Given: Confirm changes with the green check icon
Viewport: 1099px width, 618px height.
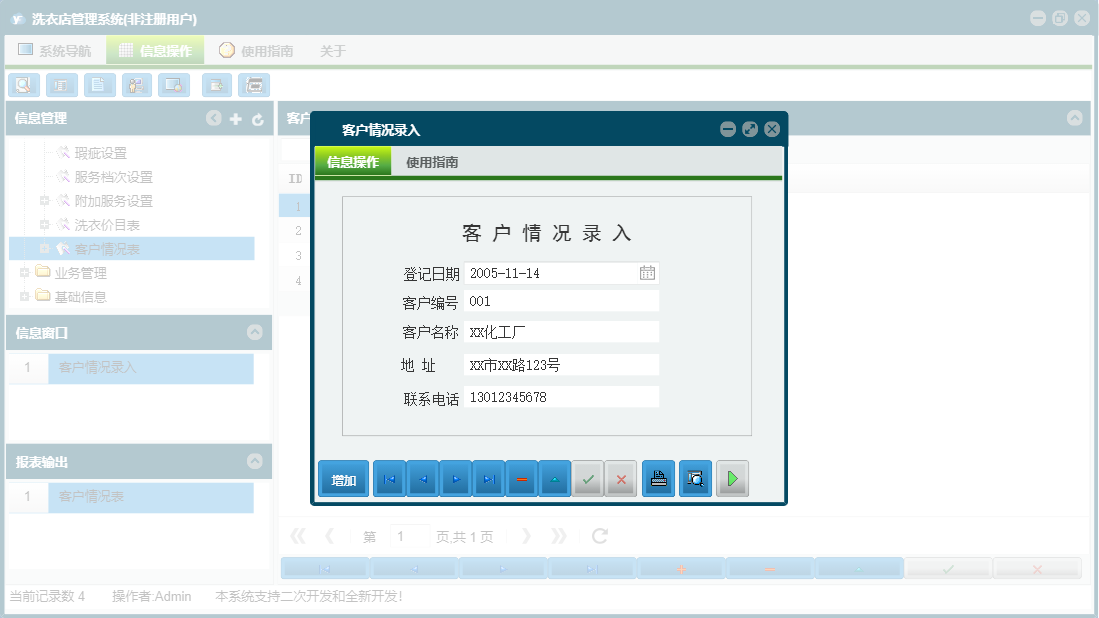Looking at the screenshot, I should click(588, 478).
